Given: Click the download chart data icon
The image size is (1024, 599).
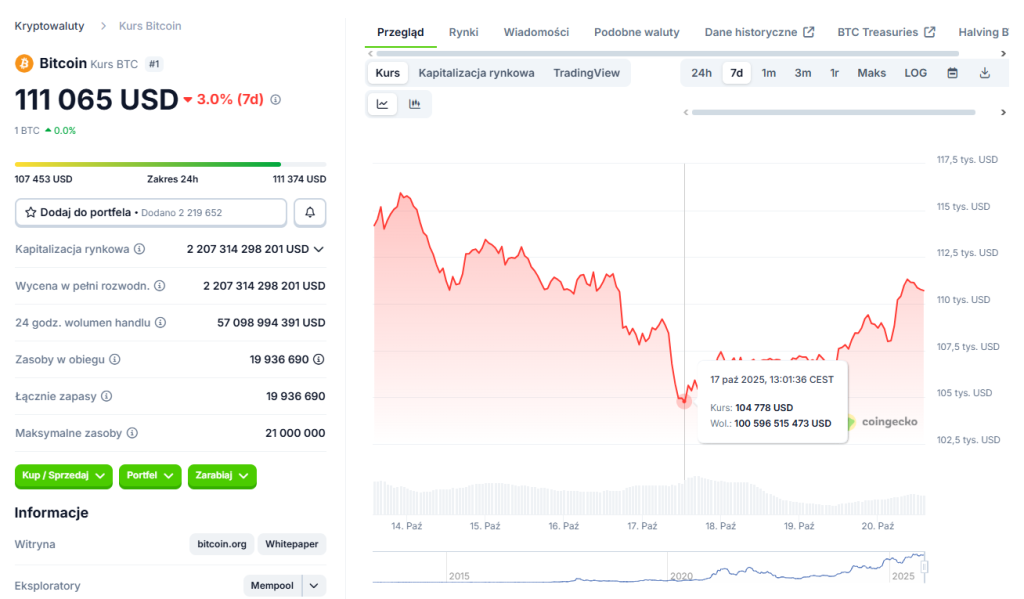Looking at the screenshot, I should pos(984,73).
